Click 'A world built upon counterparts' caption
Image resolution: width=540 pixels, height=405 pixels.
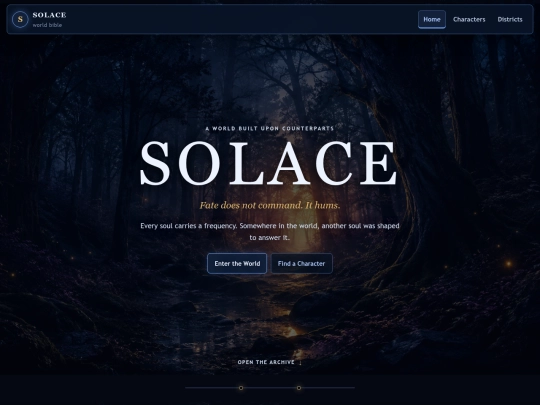click(270, 128)
